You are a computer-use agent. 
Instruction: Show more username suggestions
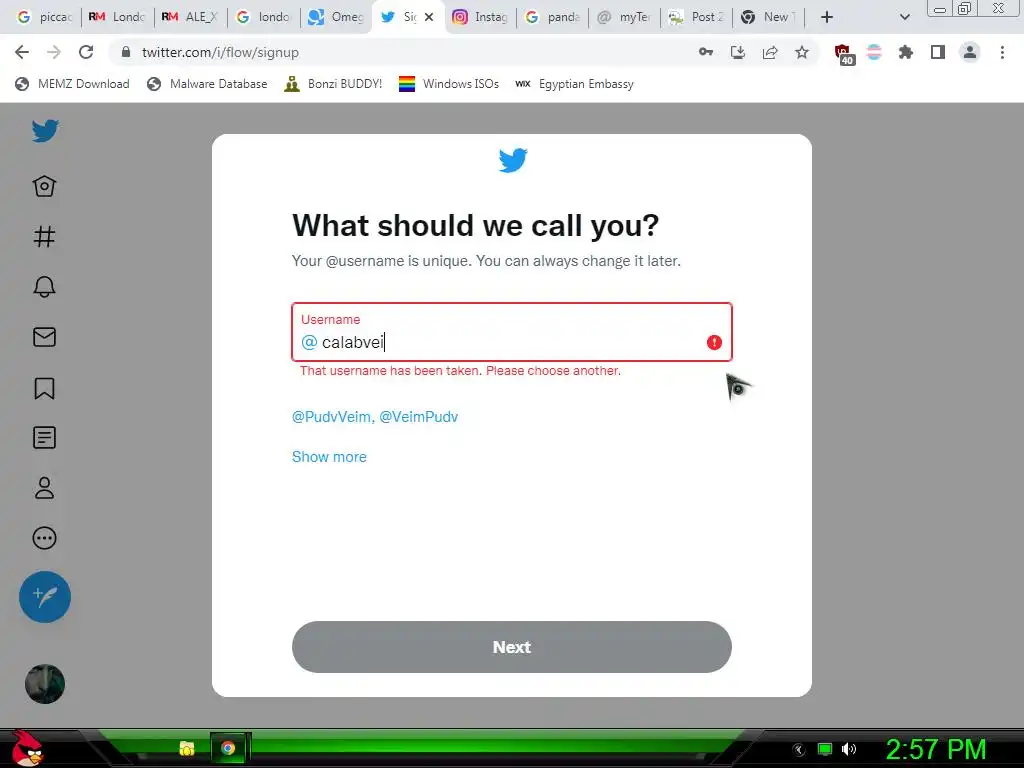(x=329, y=456)
